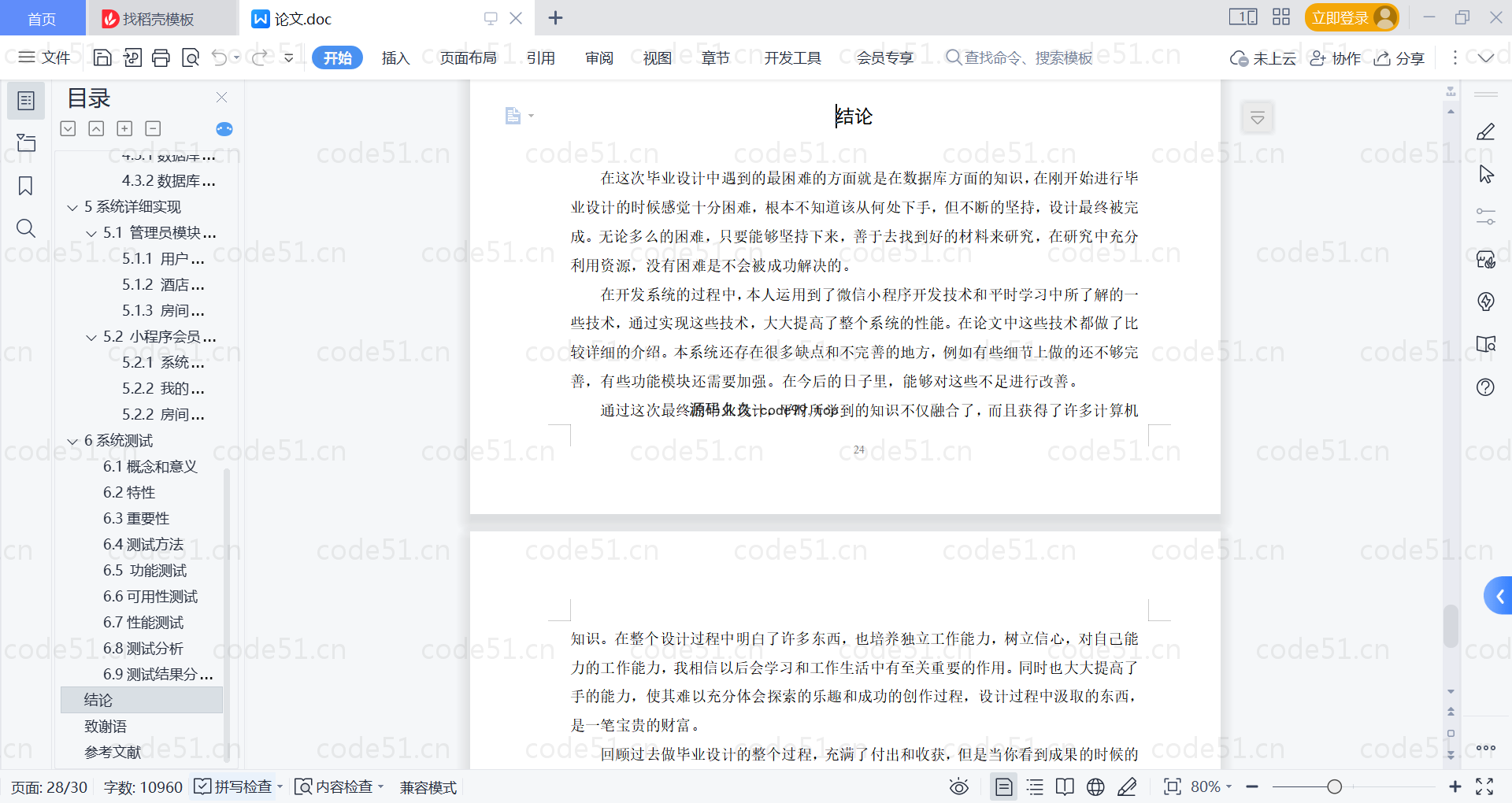Open the Print Preview icon
The height and width of the screenshot is (803, 1512).
tap(190, 57)
